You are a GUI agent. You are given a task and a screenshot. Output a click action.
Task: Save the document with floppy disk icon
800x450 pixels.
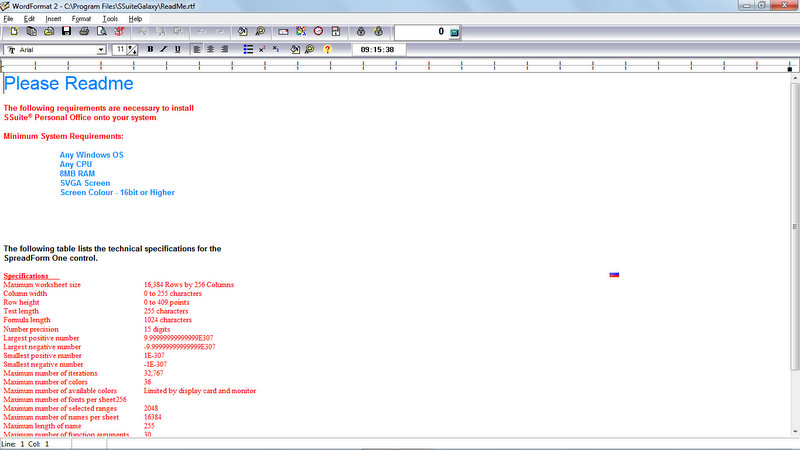point(66,32)
